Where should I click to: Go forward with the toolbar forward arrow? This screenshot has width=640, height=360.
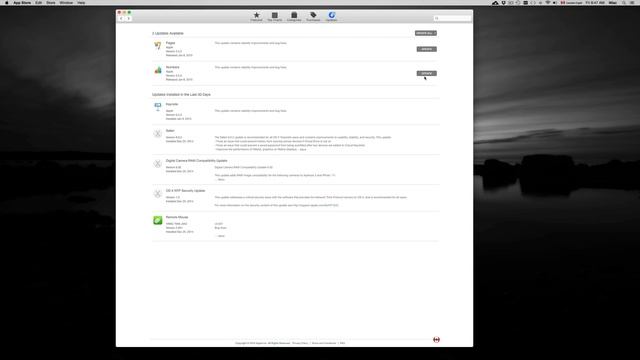click(128, 18)
